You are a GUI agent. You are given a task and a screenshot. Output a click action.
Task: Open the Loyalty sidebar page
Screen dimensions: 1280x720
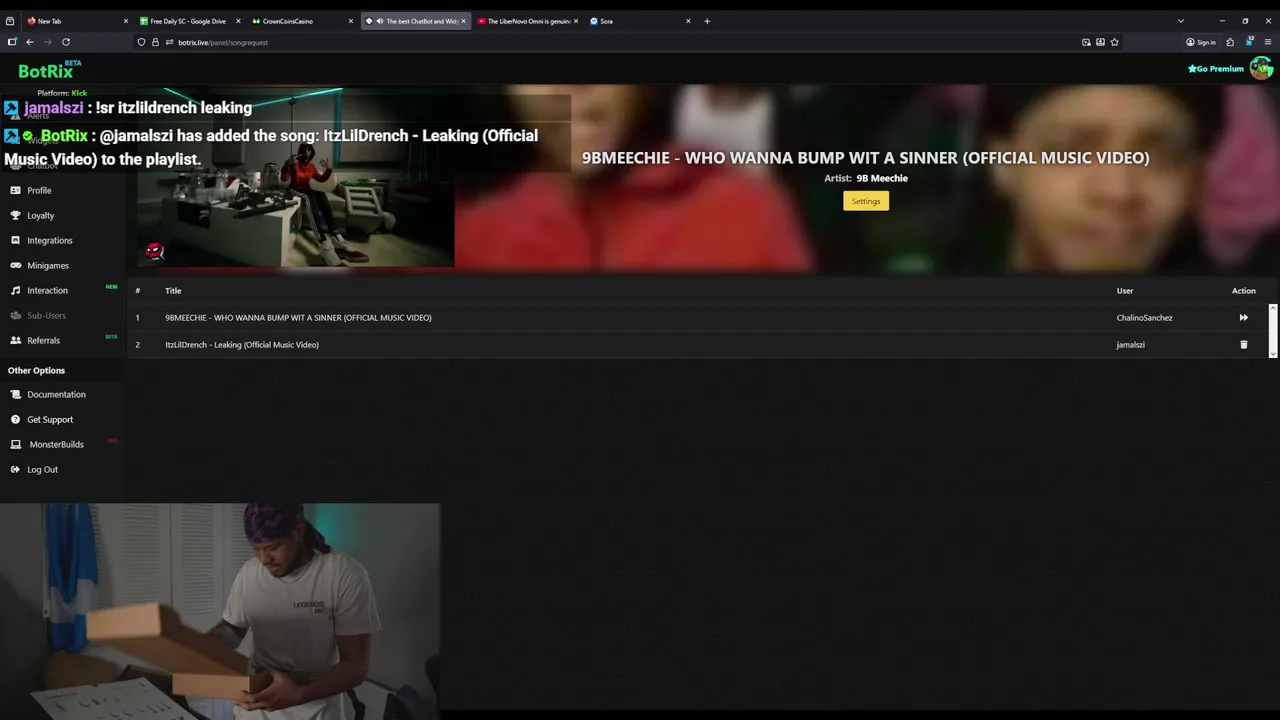(x=40, y=215)
